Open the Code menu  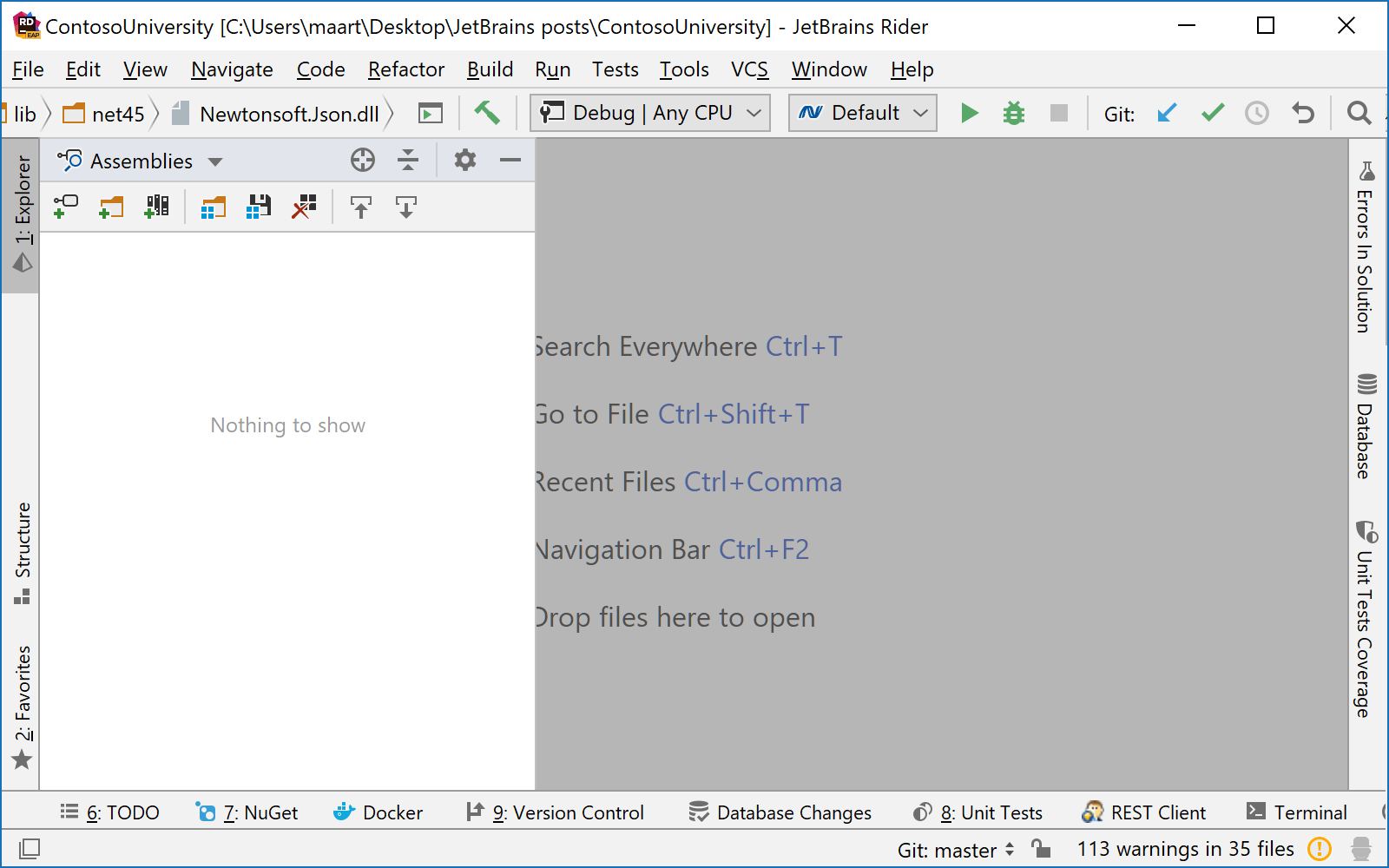321,69
